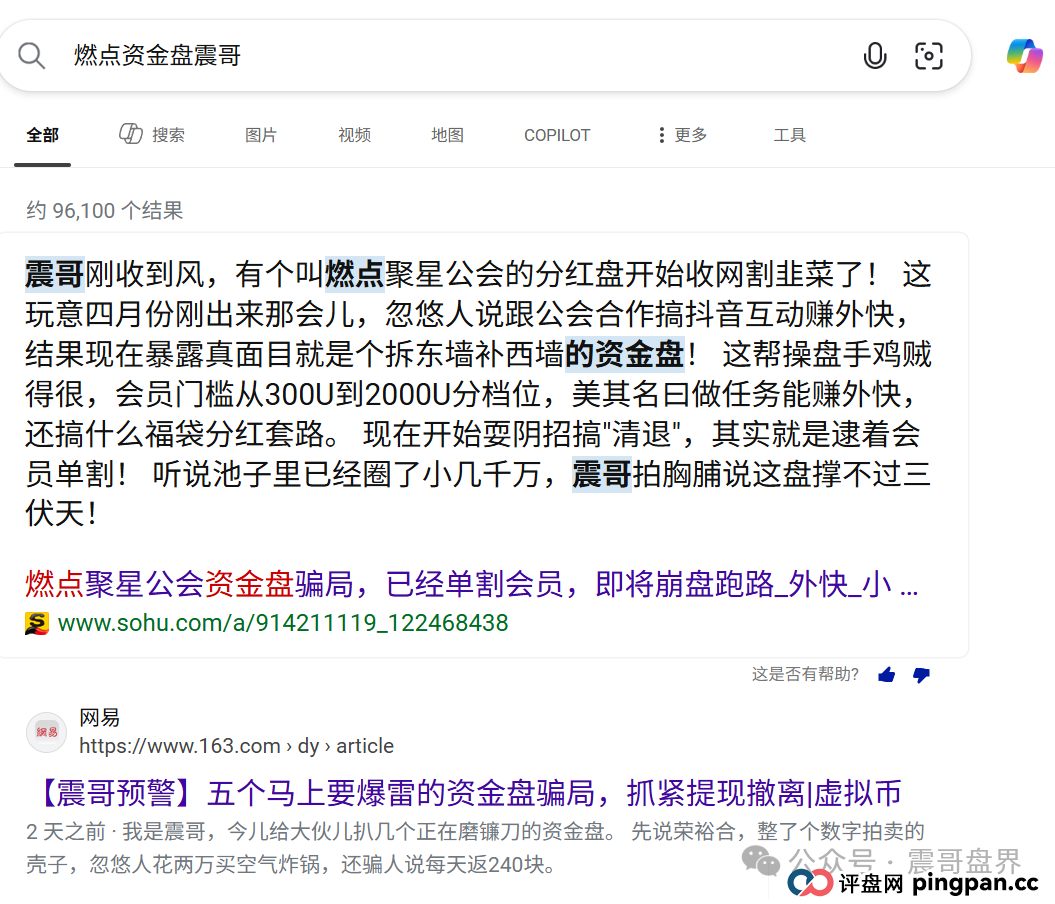This screenshot has width=1055, height=904.
Task: Give thumbs down on the answer feedback
Action: (x=921, y=675)
